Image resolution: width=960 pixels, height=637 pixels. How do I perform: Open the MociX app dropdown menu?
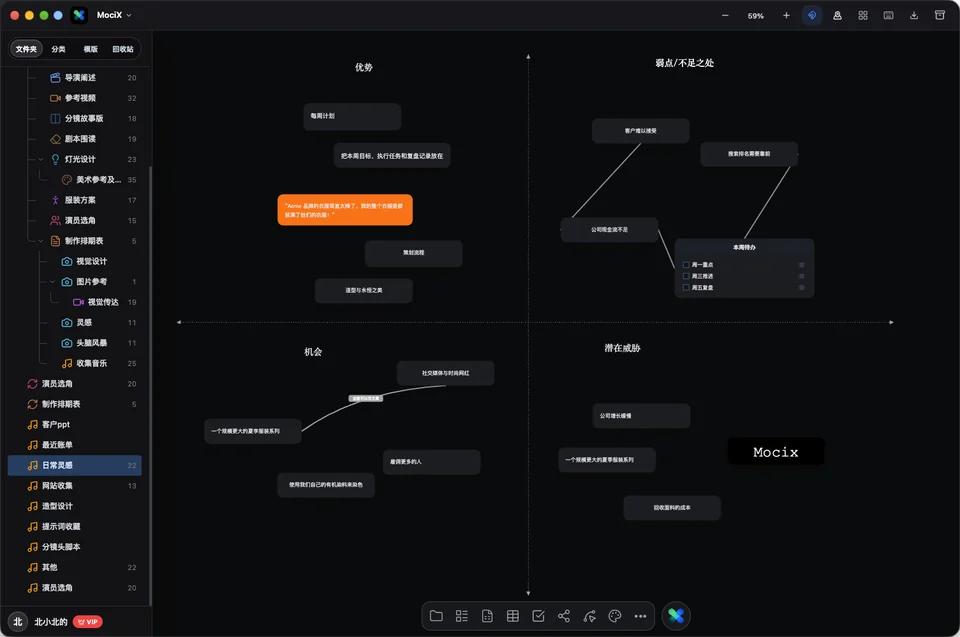114,15
